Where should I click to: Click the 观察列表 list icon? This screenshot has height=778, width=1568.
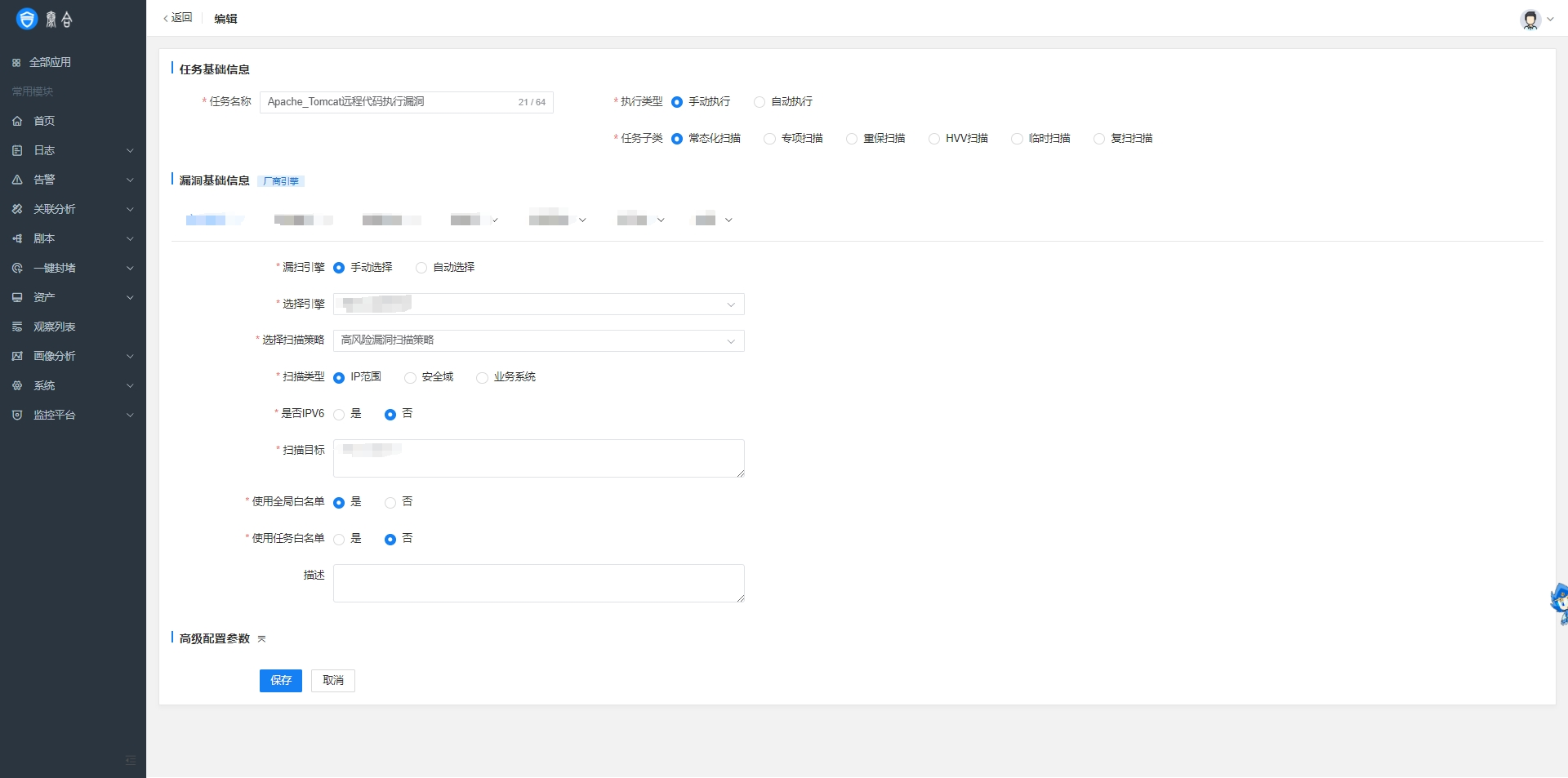17,327
